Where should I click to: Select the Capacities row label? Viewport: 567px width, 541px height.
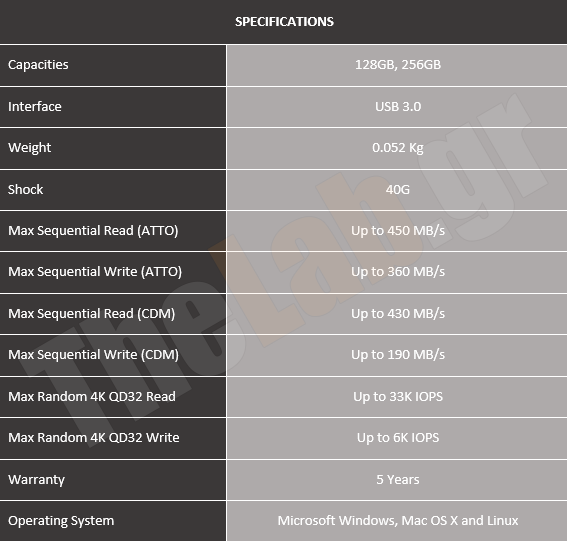tap(38, 65)
